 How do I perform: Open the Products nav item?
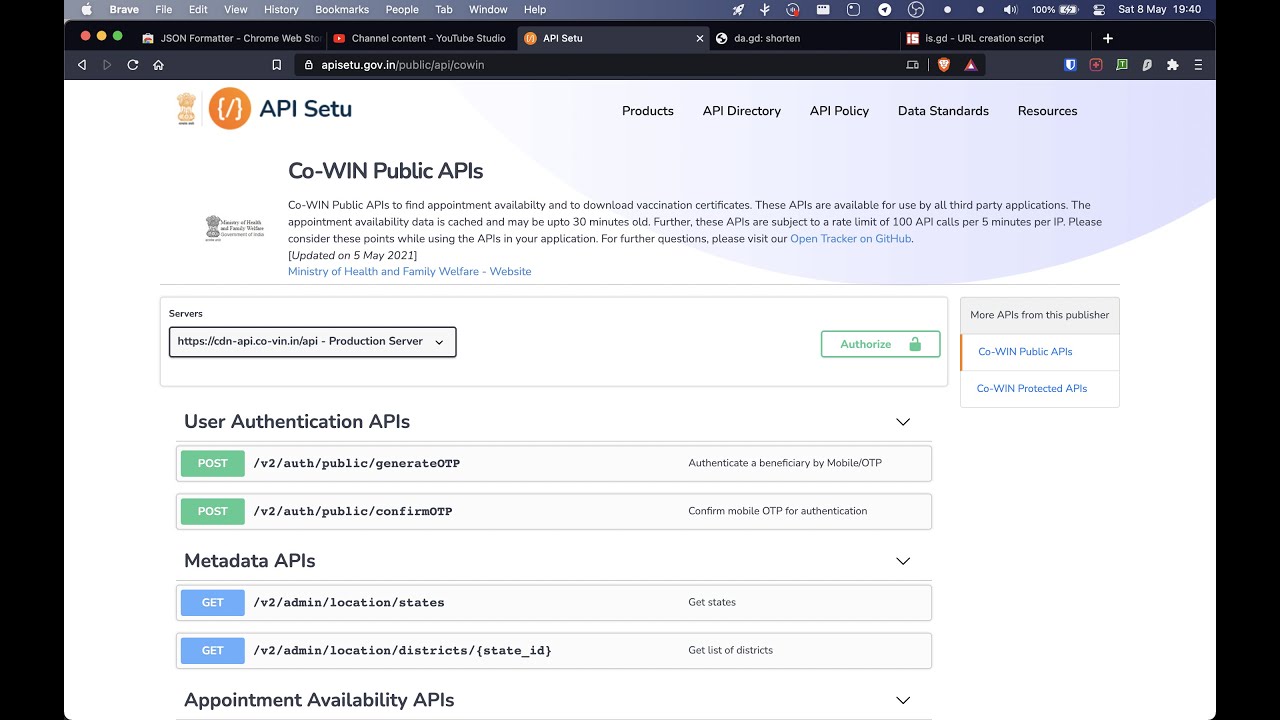648,111
